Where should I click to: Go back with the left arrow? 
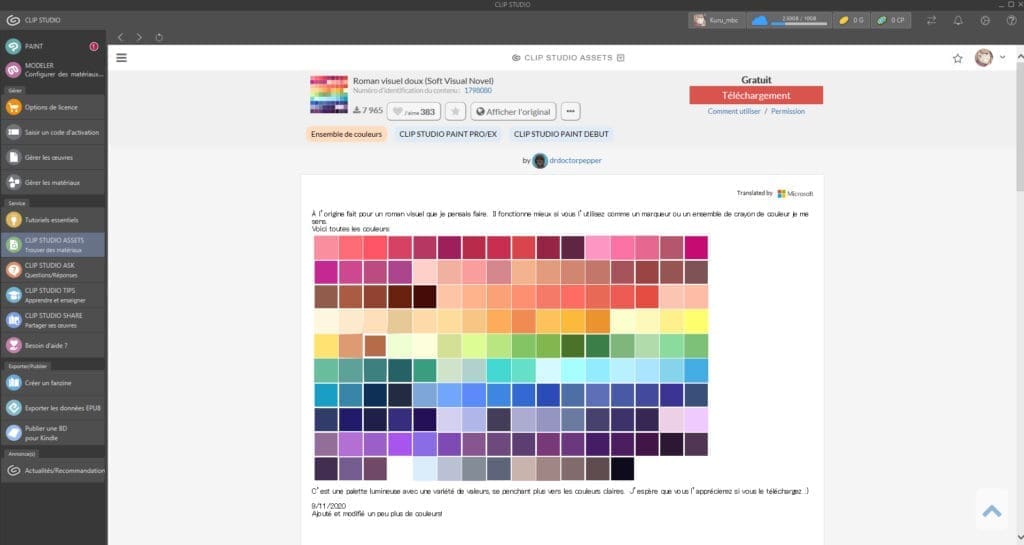(121, 37)
